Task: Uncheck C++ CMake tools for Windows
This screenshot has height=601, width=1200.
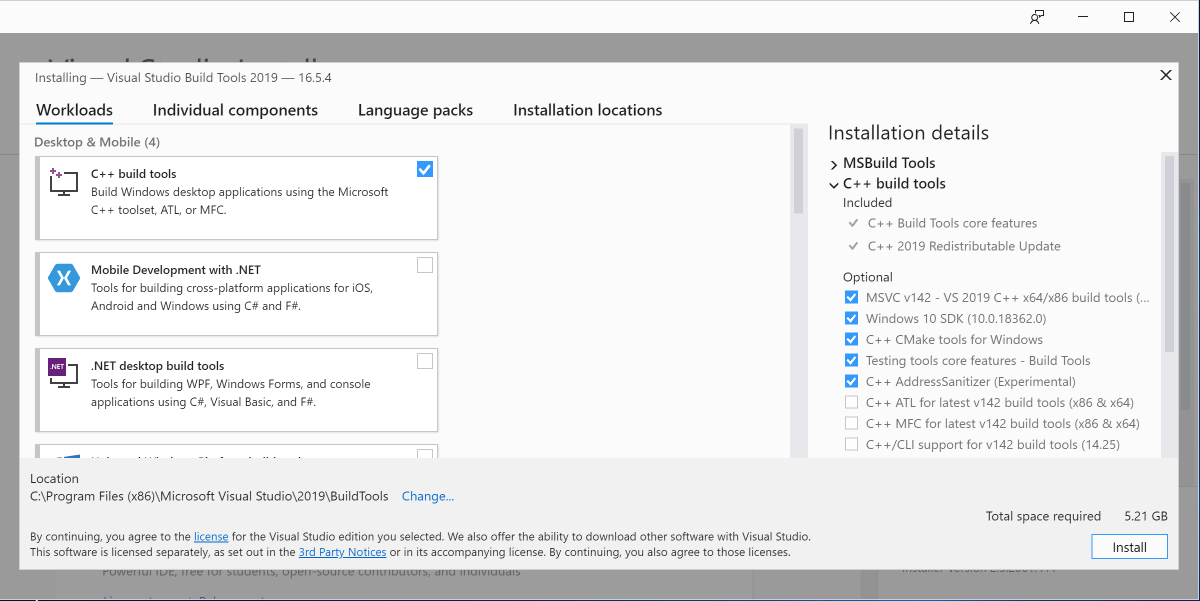Action: click(x=851, y=339)
